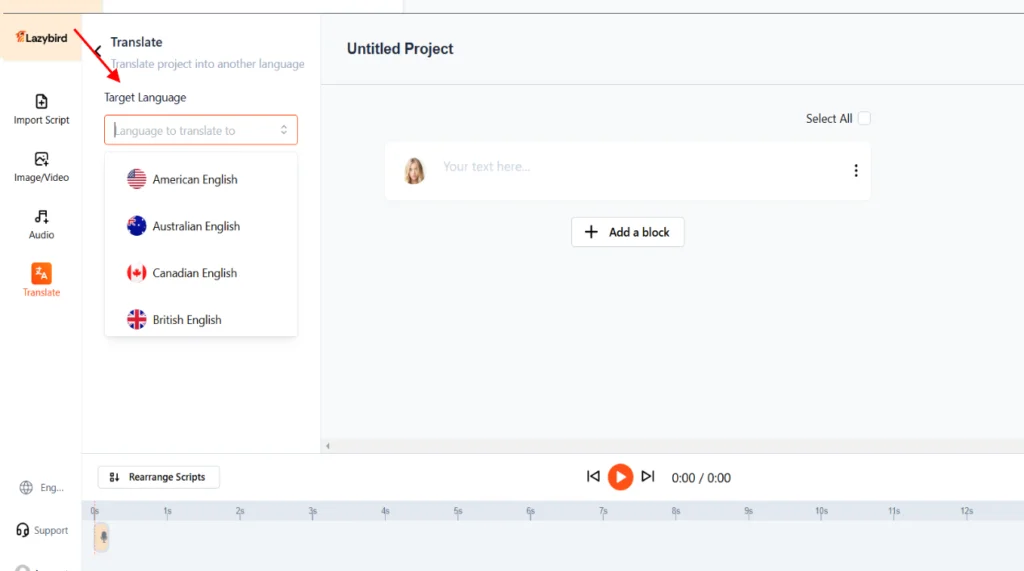Select the Translate sidebar icon
The image size is (1024, 571).
(x=41, y=280)
